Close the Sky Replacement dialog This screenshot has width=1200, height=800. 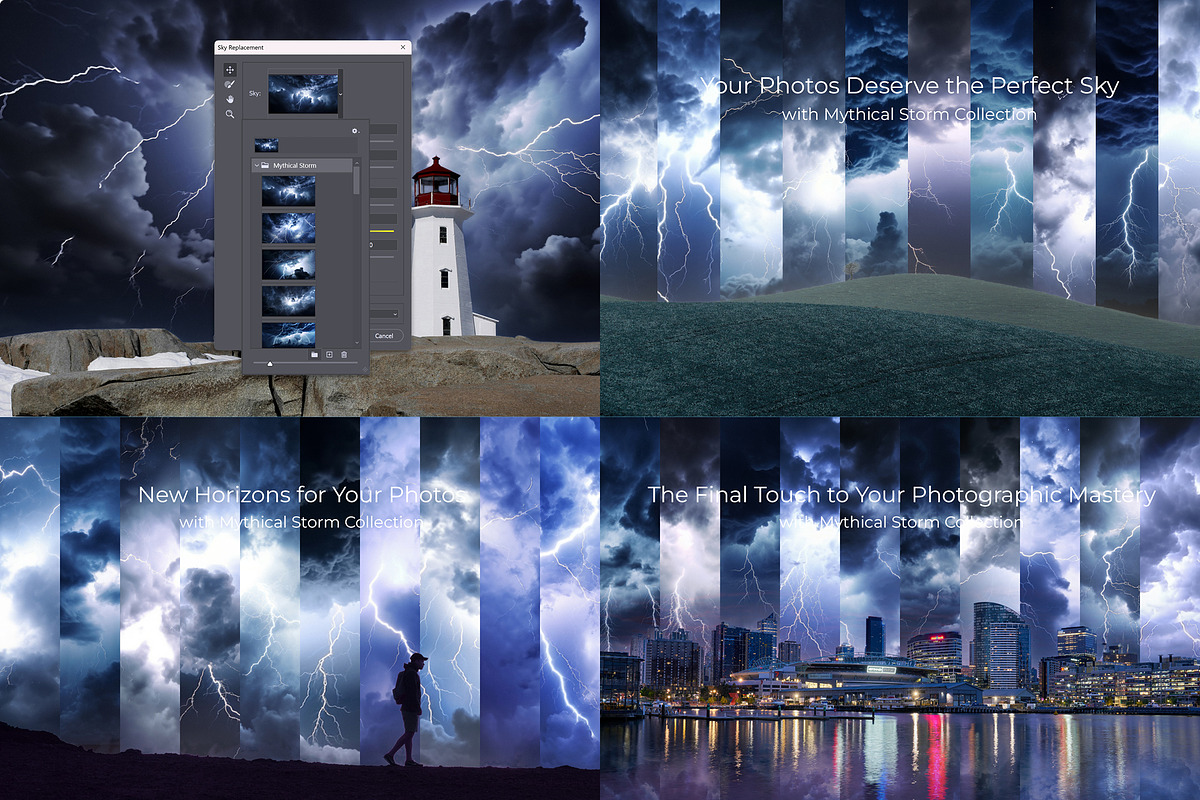(403, 47)
